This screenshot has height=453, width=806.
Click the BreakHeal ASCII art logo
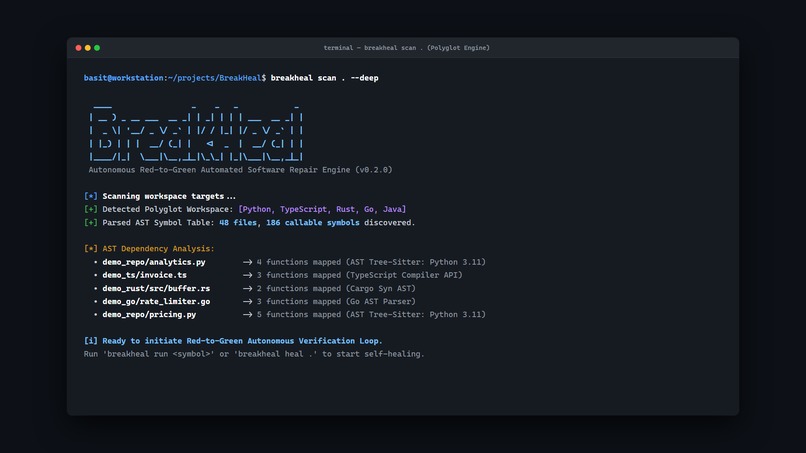pyautogui.click(x=196, y=133)
